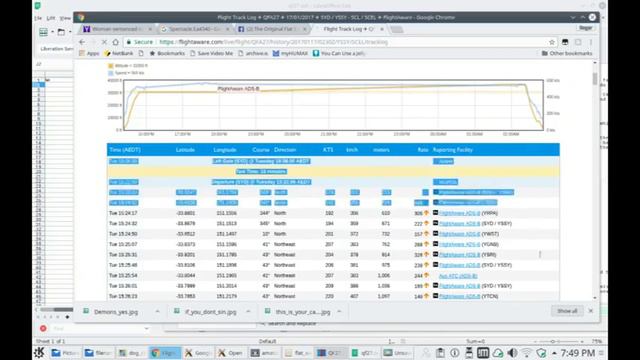Open Chrome's three-dot menu
The height and width of the screenshot is (360, 640).
[x=591, y=42]
